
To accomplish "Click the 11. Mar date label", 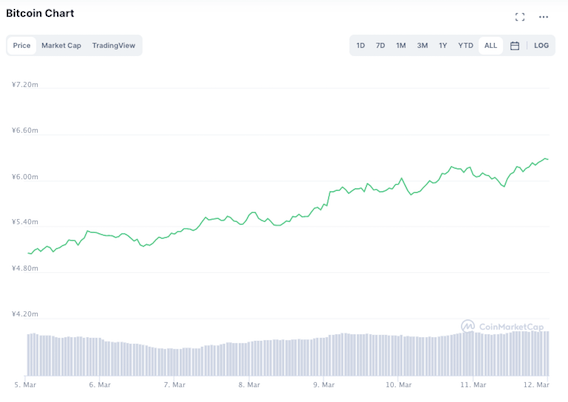I will coord(473,385).
